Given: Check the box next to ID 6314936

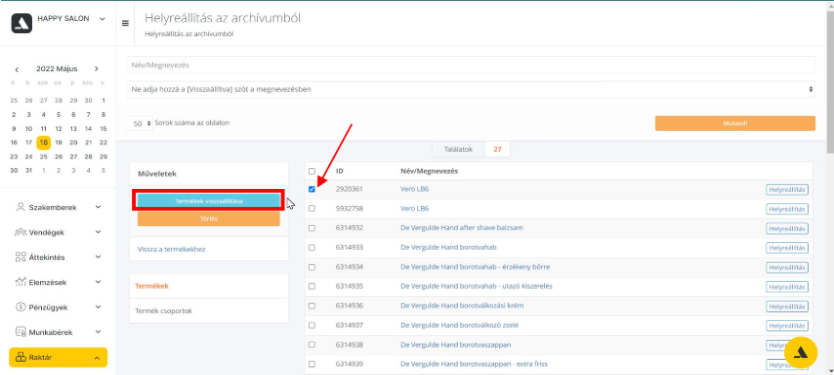Looking at the screenshot, I should point(312,306).
